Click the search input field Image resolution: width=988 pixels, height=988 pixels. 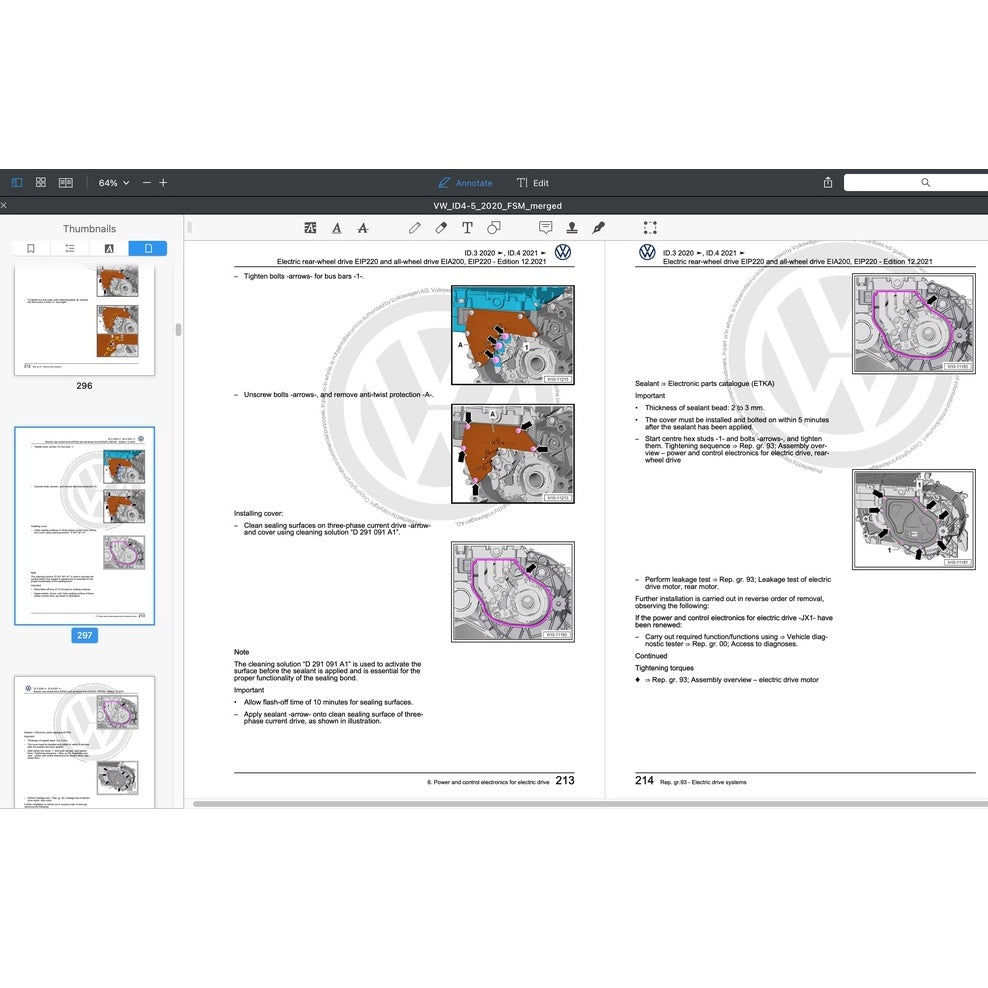pyautogui.click(x=915, y=183)
